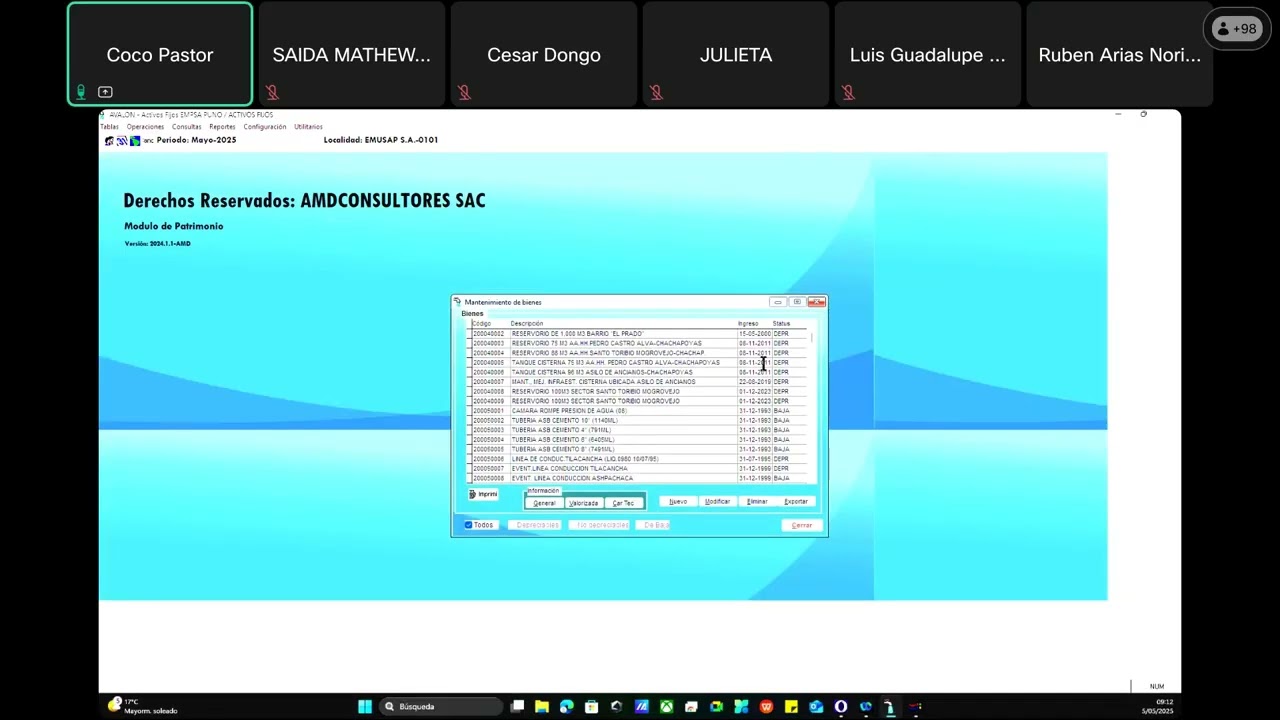1280x720 pixels.
Task: Open File Explorer from the taskbar
Action: [542, 707]
